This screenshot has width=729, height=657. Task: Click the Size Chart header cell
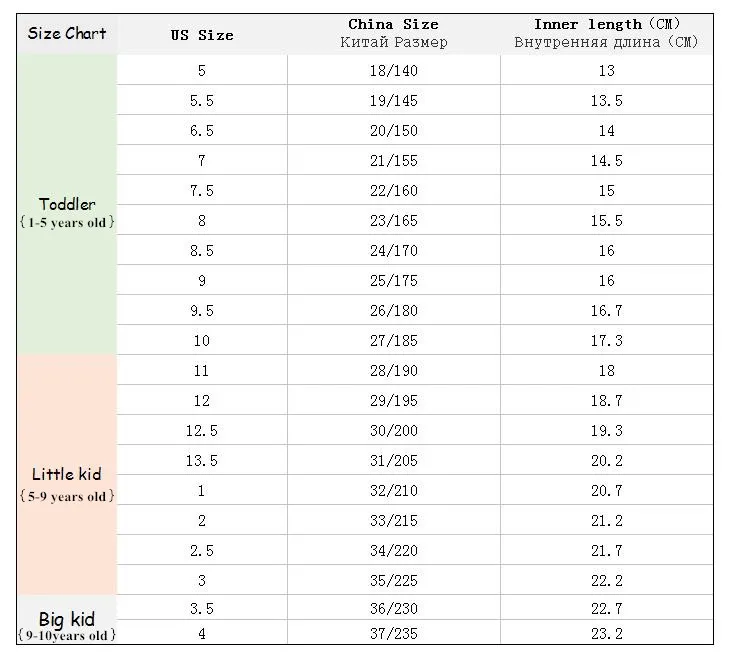[66, 33]
